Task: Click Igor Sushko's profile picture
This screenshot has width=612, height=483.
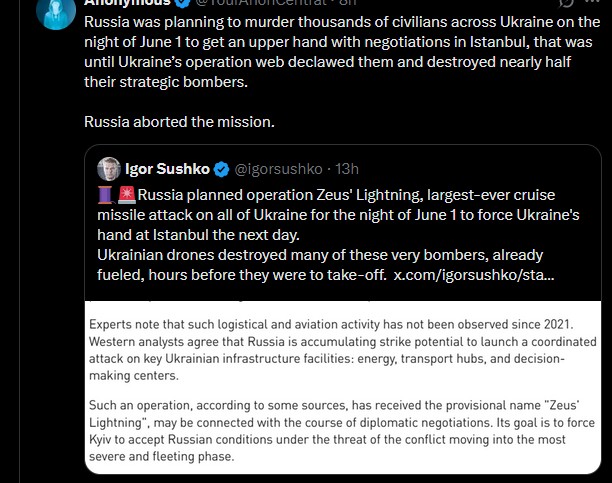Action: [x=109, y=169]
